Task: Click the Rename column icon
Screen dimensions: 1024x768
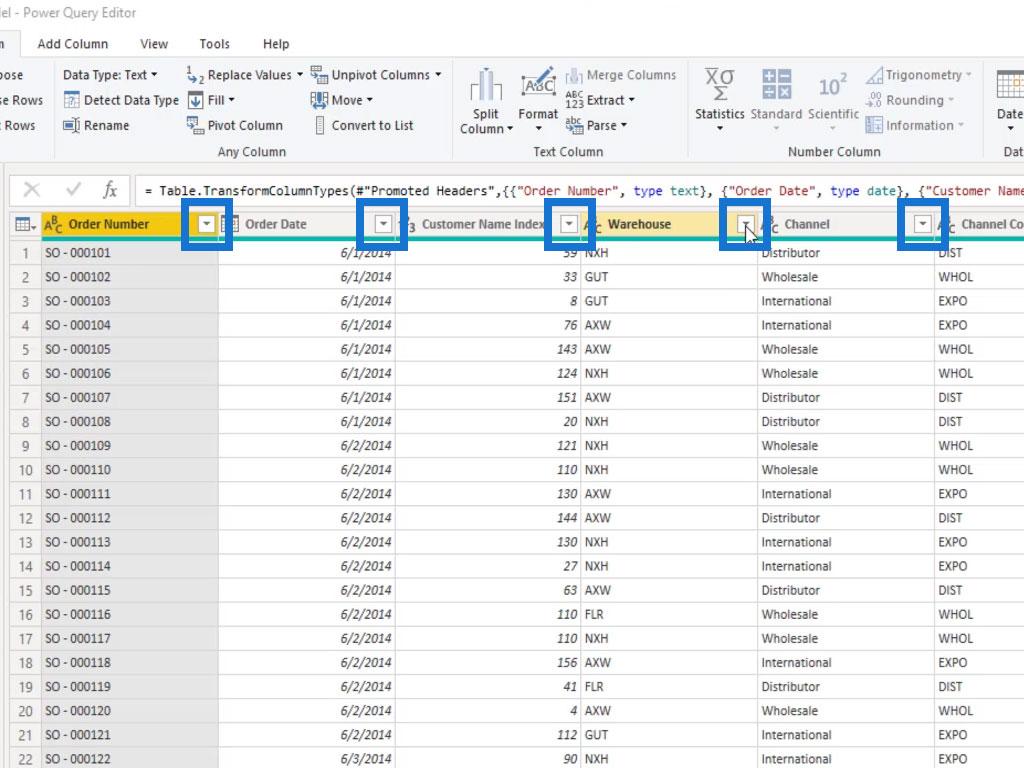Action: [x=72, y=126]
